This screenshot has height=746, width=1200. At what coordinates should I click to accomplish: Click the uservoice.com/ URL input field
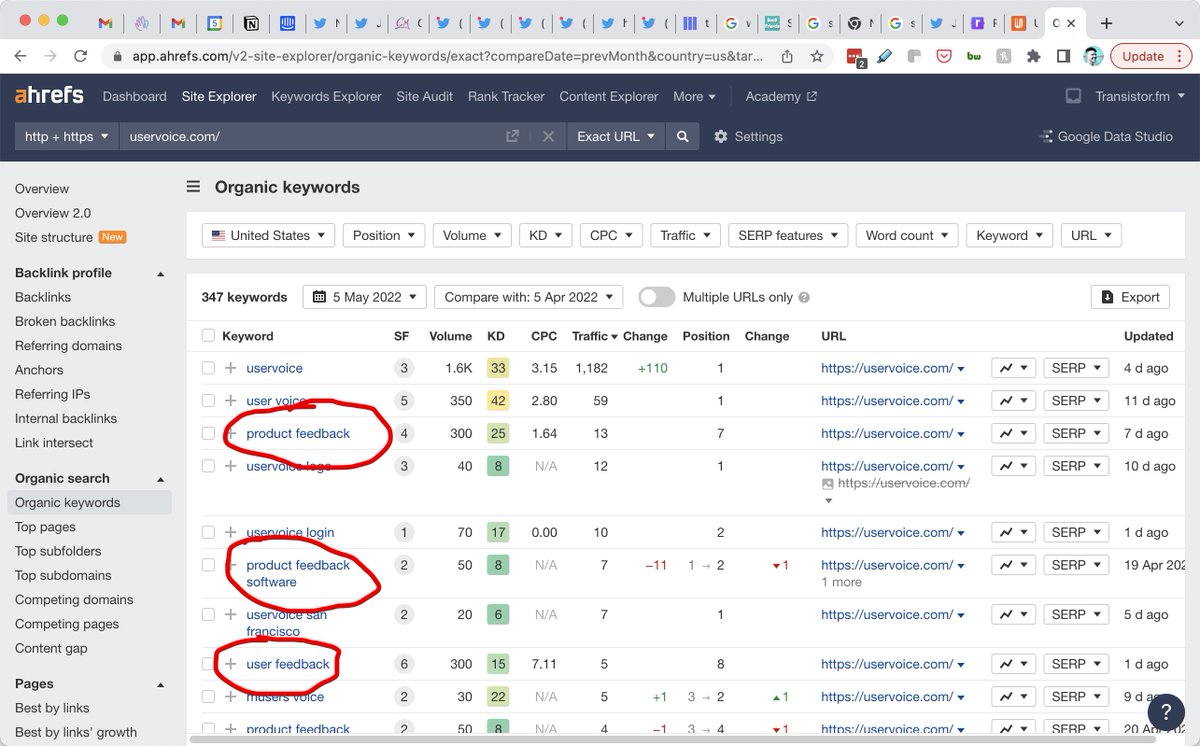pyautogui.click(x=310, y=136)
